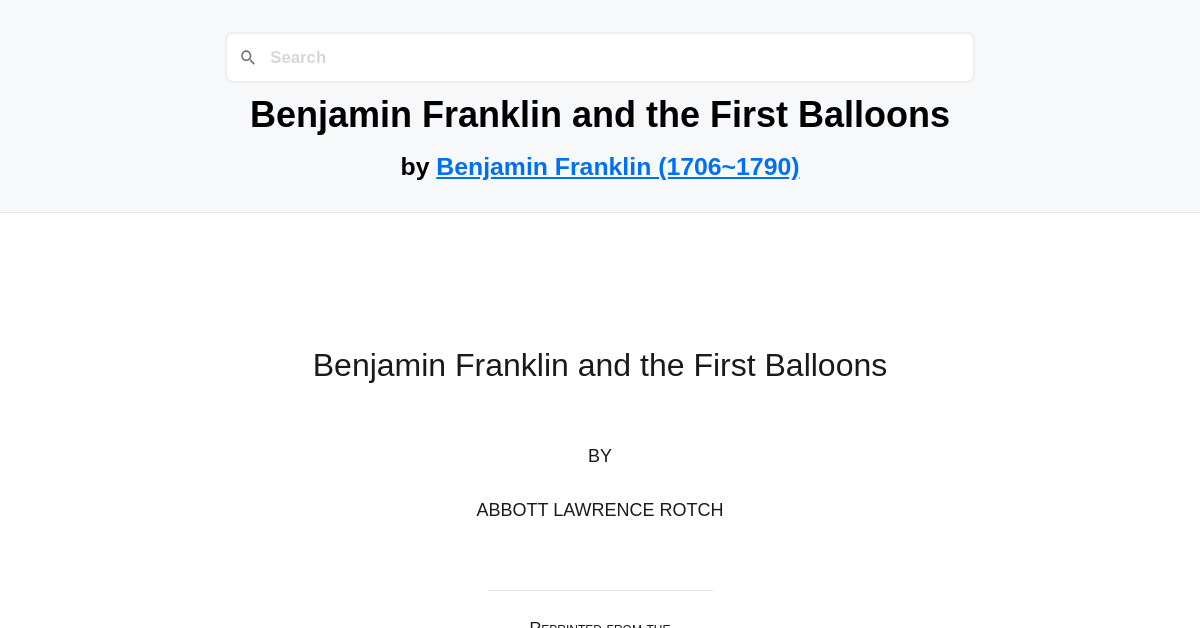
Task: Click the Reprinted from the text
Action: pos(599,623)
